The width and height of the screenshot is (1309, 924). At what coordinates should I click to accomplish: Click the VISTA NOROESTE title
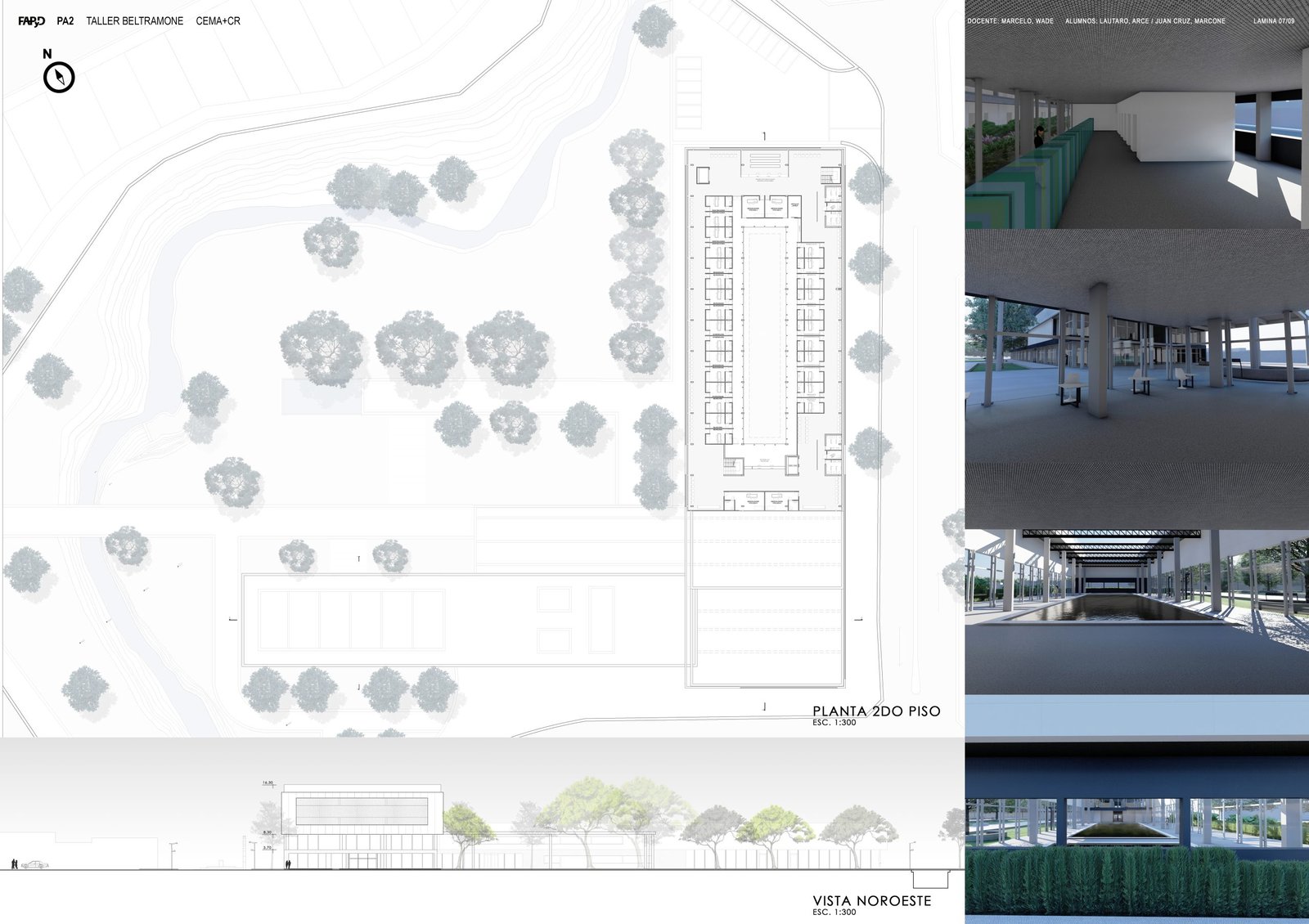[x=871, y=900]
